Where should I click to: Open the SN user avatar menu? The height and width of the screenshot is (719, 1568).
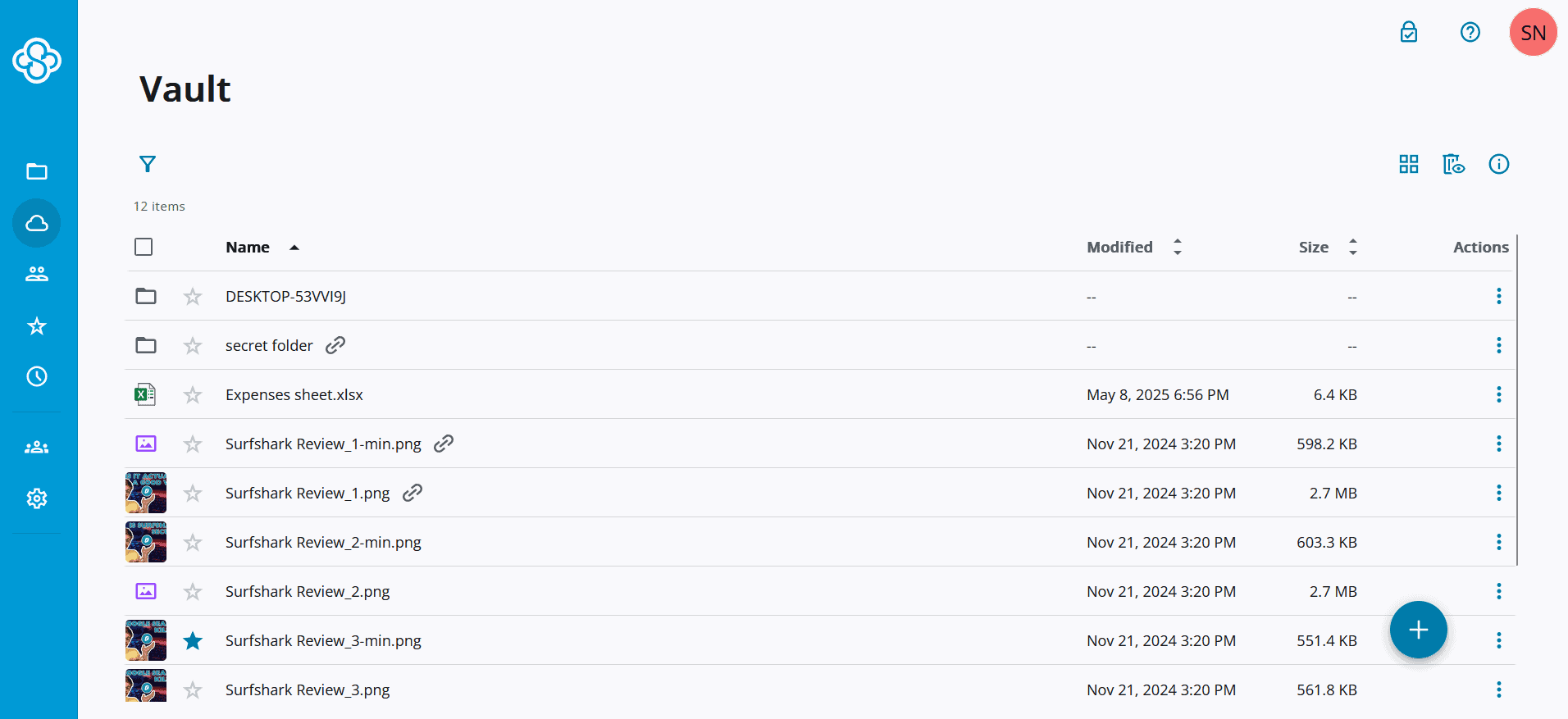(x=1534, y=32)
